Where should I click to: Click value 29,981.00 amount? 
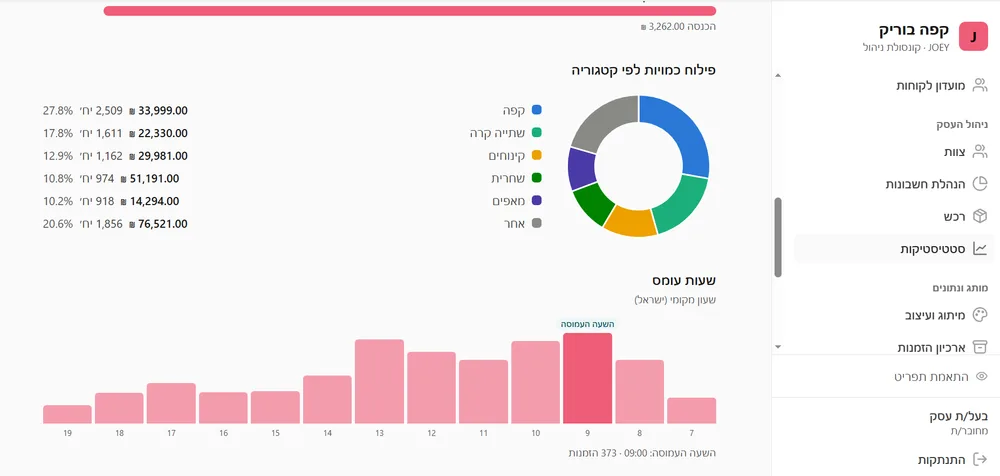[x=163, y=156]
